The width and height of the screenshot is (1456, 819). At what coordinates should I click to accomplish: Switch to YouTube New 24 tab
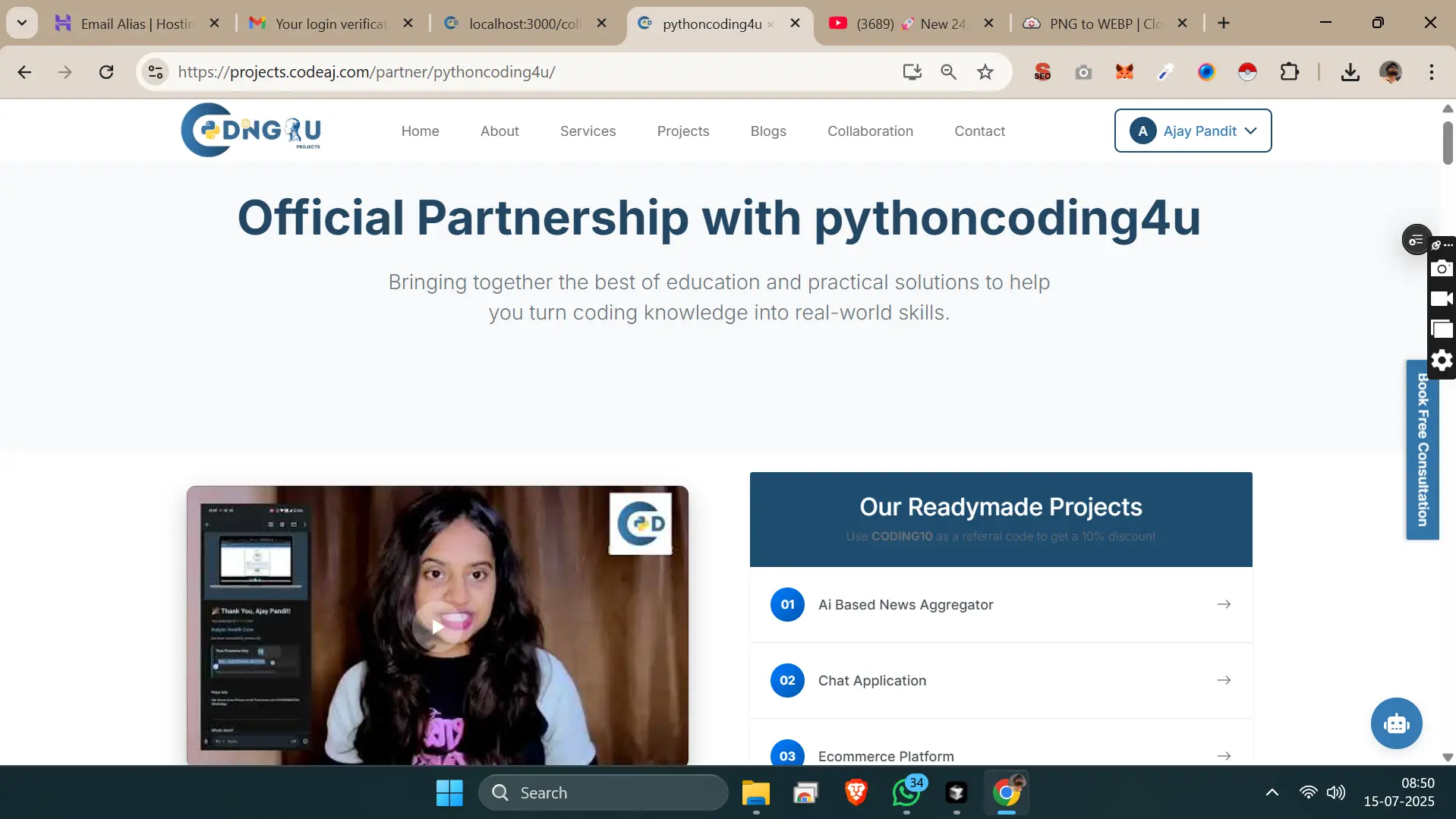click(x=912, y=24)
